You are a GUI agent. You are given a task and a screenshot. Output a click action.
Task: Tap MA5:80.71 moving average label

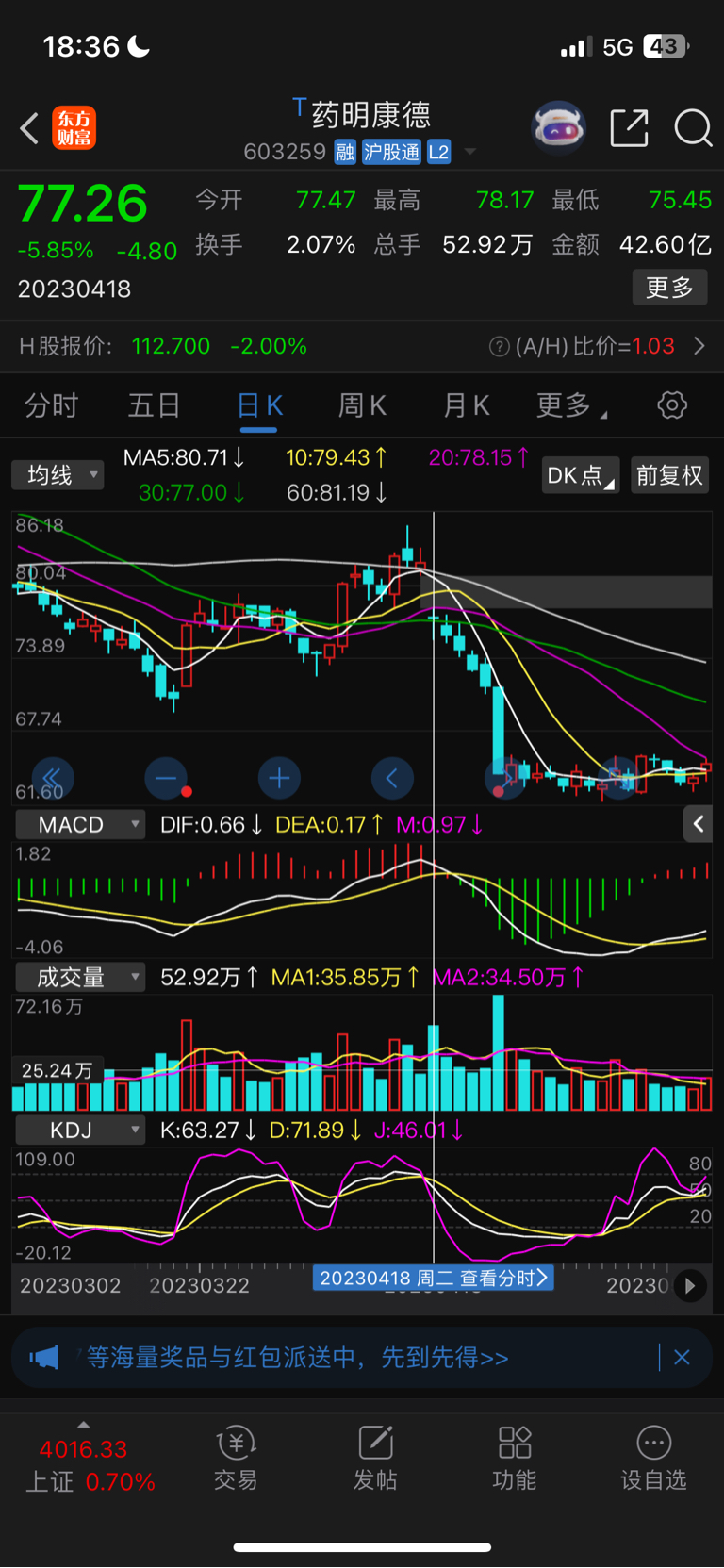[x=184, y=458]
